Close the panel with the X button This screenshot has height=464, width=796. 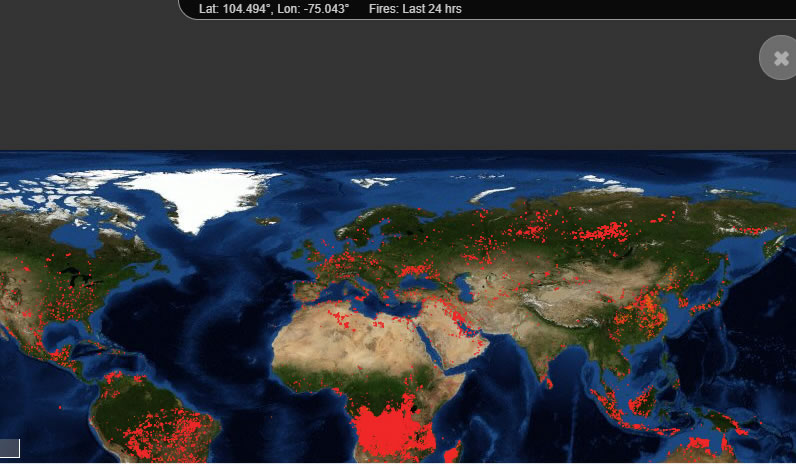pyautogui.click(x=779, y=58)
